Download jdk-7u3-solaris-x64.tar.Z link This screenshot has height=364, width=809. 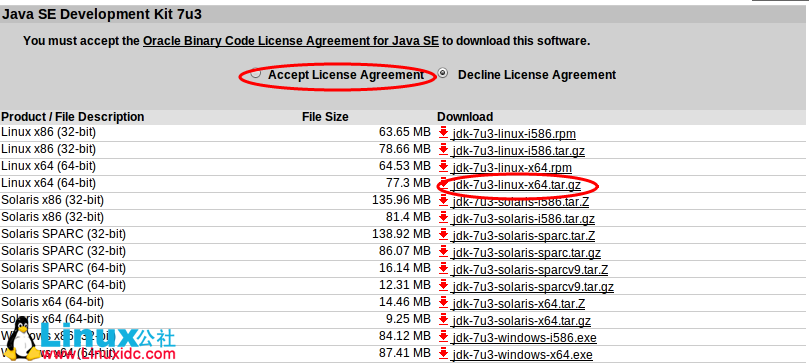click(519, 304)
